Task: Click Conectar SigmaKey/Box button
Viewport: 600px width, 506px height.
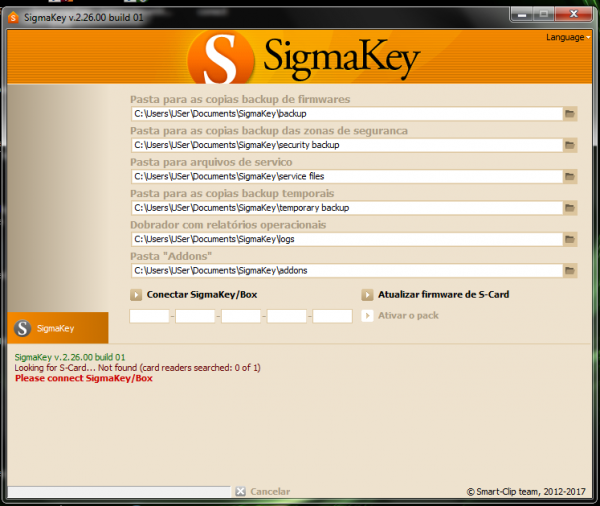Action: coord(194,295)
